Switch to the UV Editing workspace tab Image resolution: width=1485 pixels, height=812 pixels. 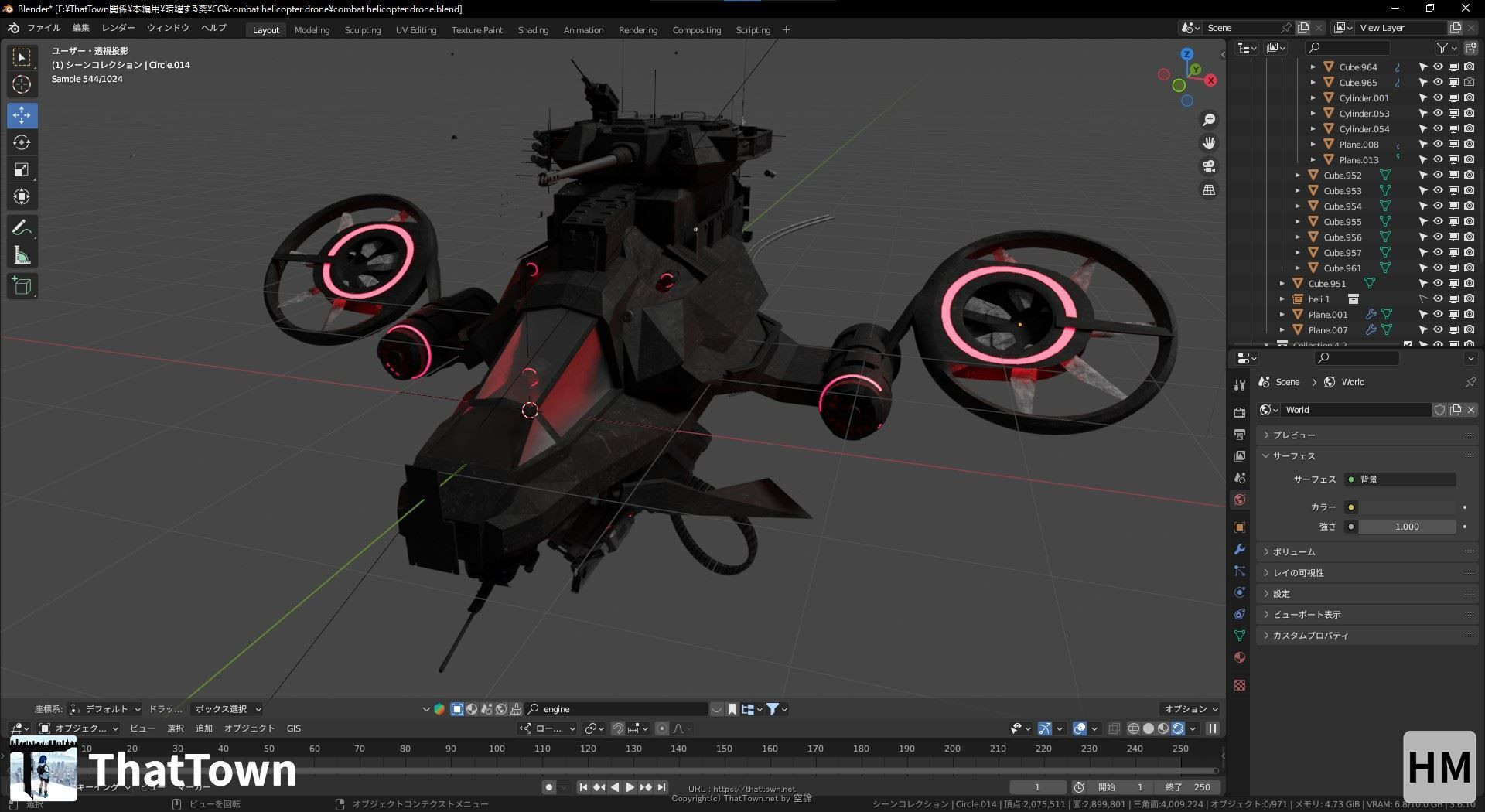[x=416, y=30]
